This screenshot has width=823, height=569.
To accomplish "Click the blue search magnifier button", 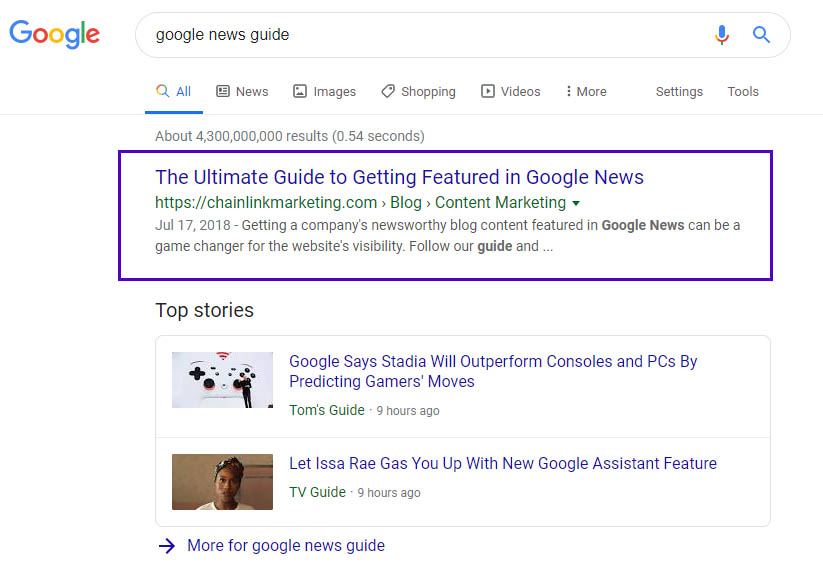I will coord(761,35).
